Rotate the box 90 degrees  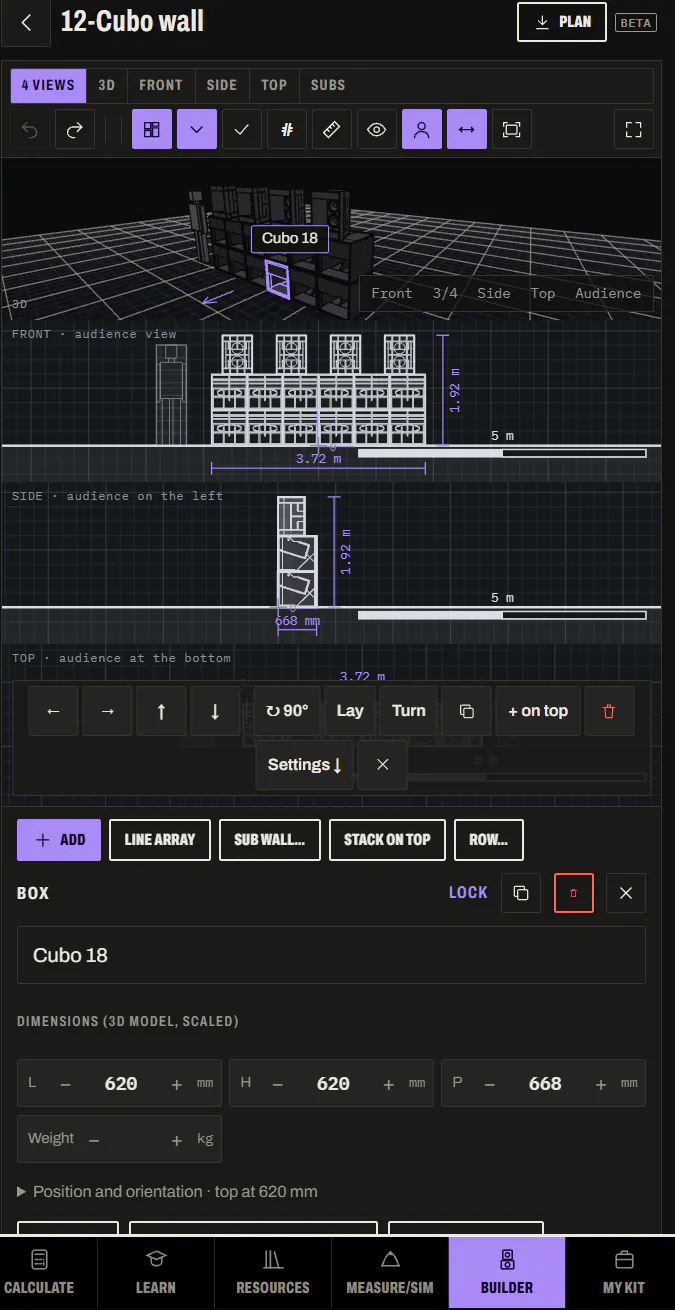[x=287, y=711]
